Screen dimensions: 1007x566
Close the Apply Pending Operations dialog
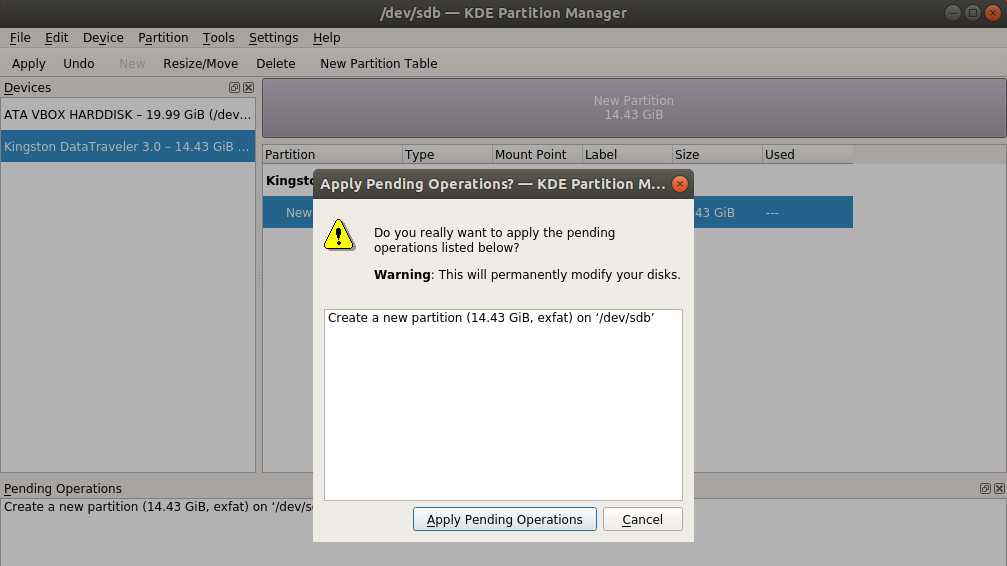(679, 184)
